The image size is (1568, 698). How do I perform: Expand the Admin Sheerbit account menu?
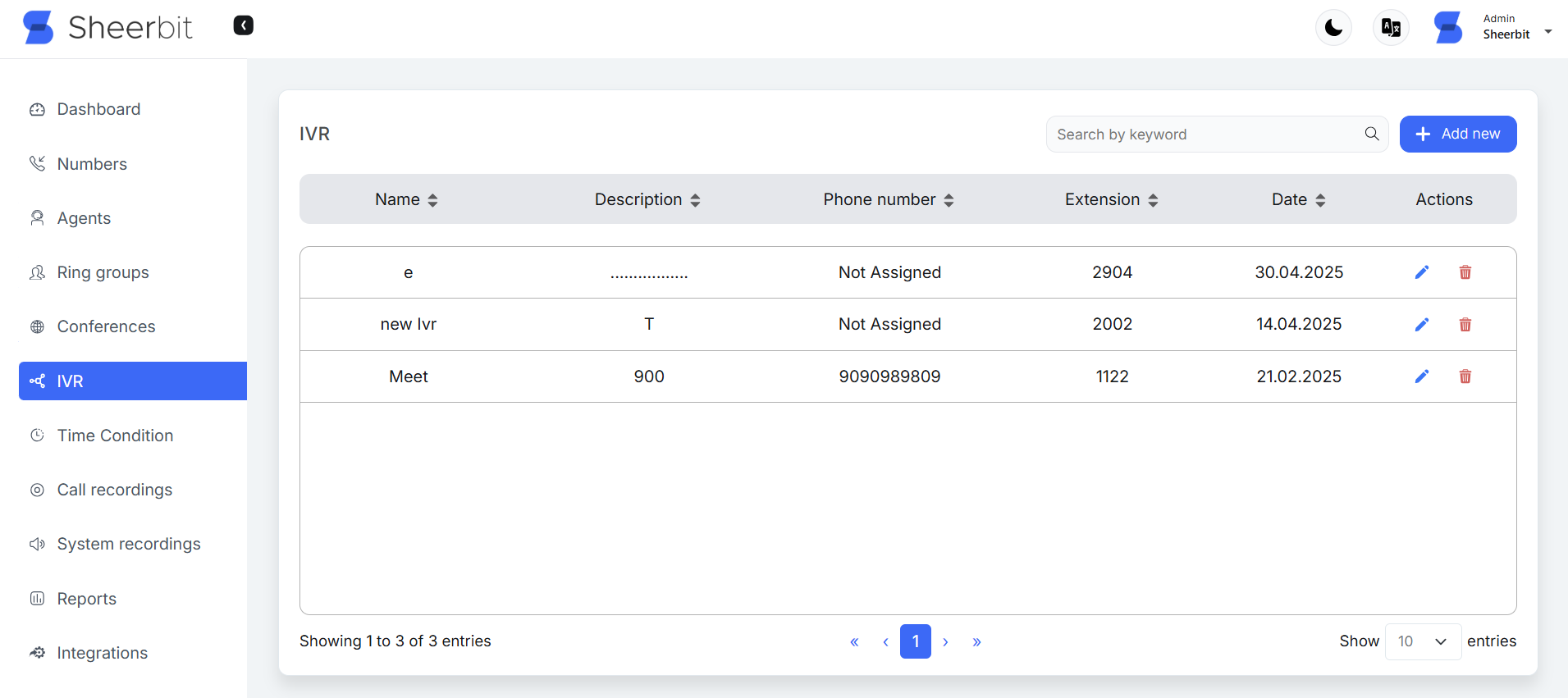point(1516,27)
